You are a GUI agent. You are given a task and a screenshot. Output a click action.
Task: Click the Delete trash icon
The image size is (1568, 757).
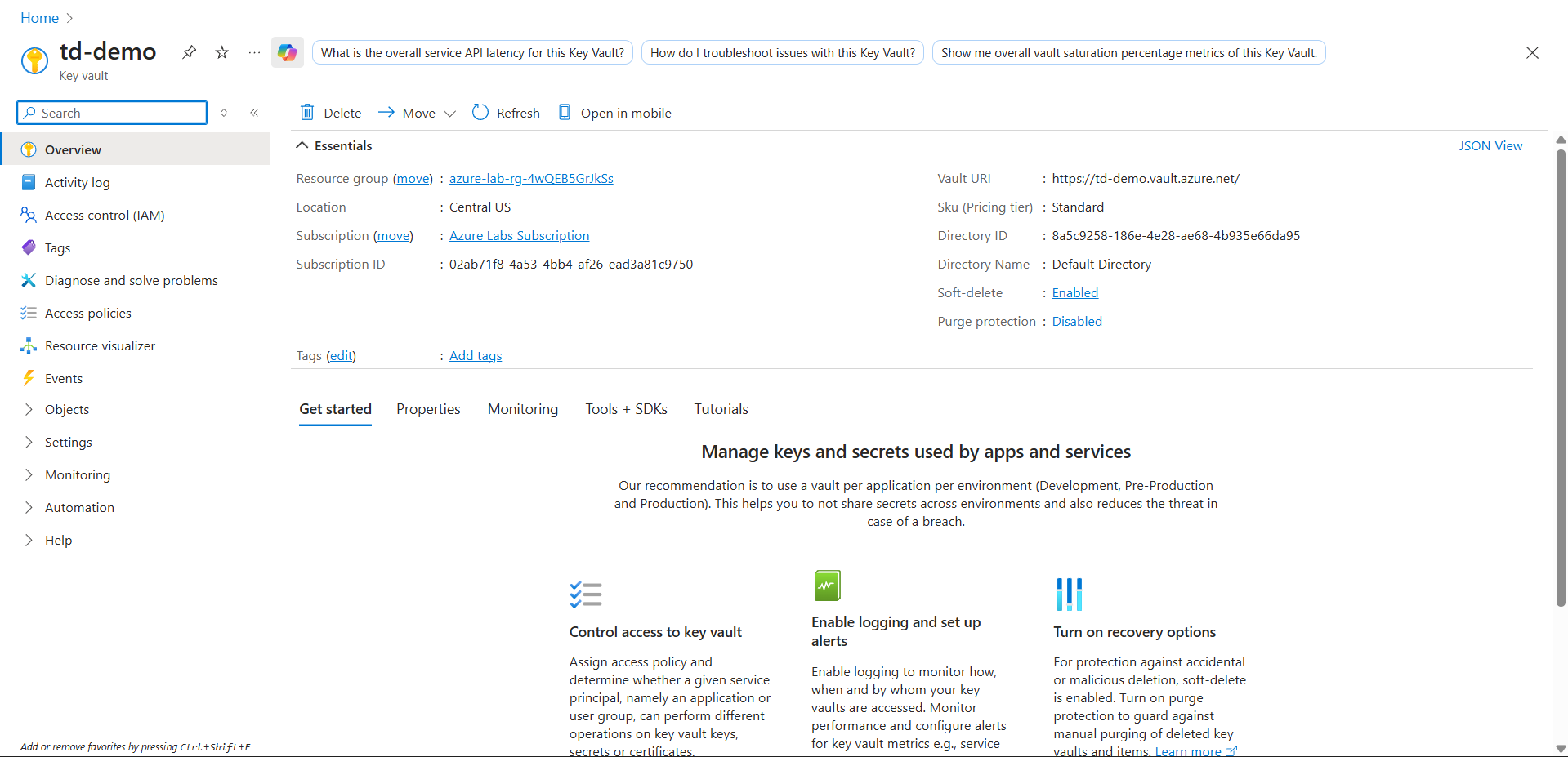pos(307,113)
